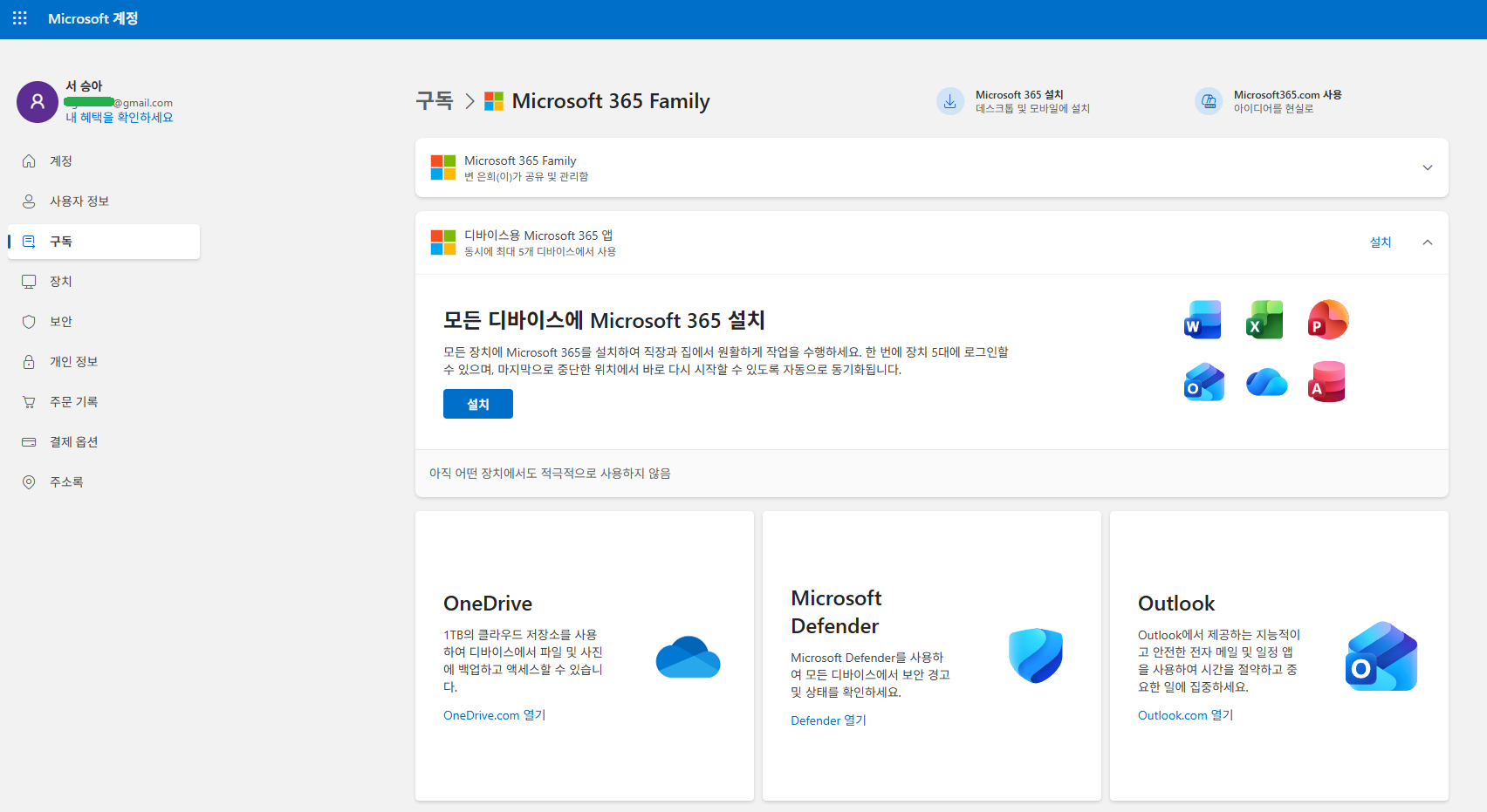Click the Microsoft 365 설치 download icon
The height and width of the screenshot is (812, 1487).
[x=950, y=101]
